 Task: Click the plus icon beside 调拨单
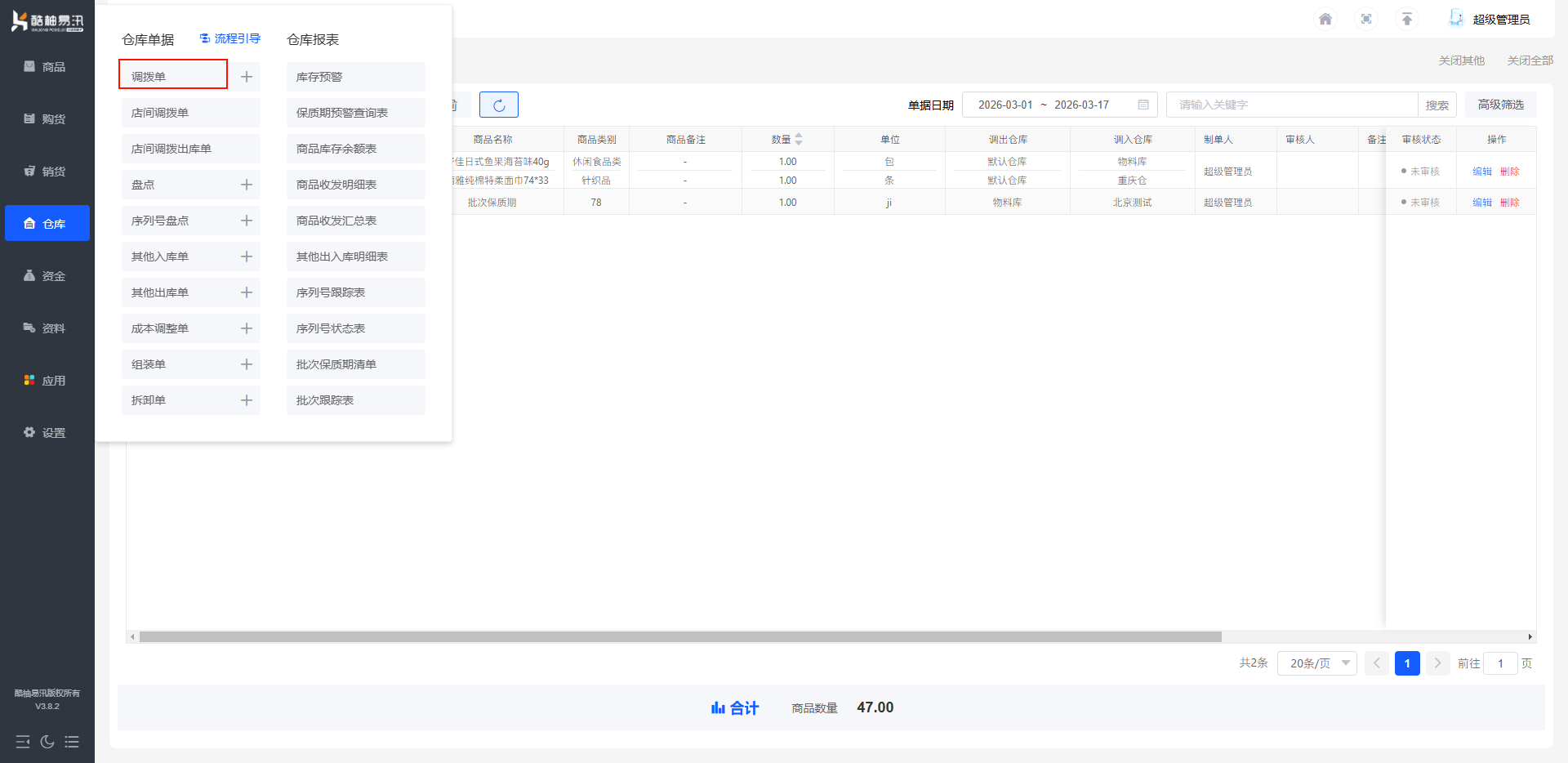click(247, 77)
